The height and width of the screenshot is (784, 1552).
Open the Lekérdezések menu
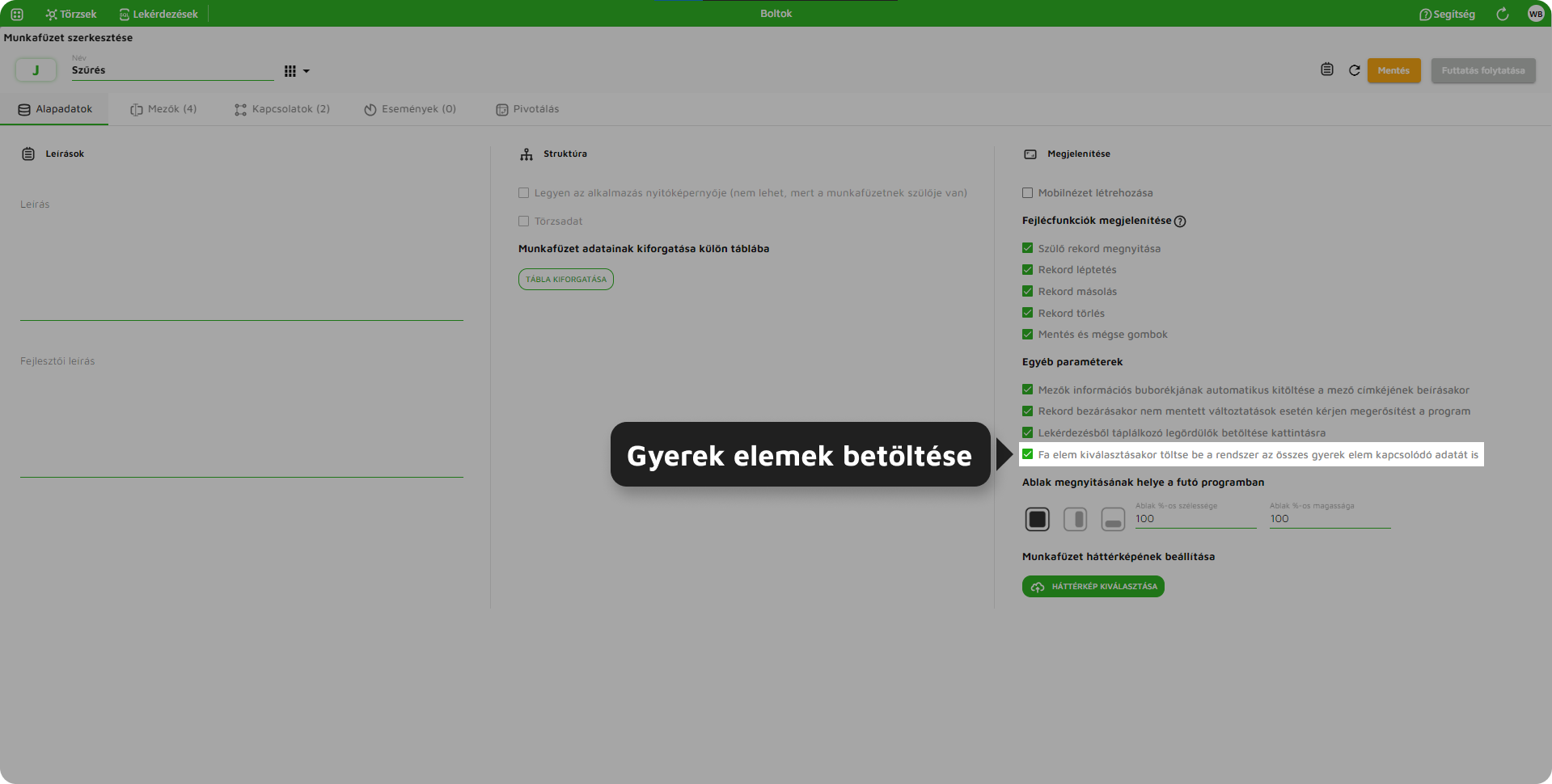click(x=159, y=15)
